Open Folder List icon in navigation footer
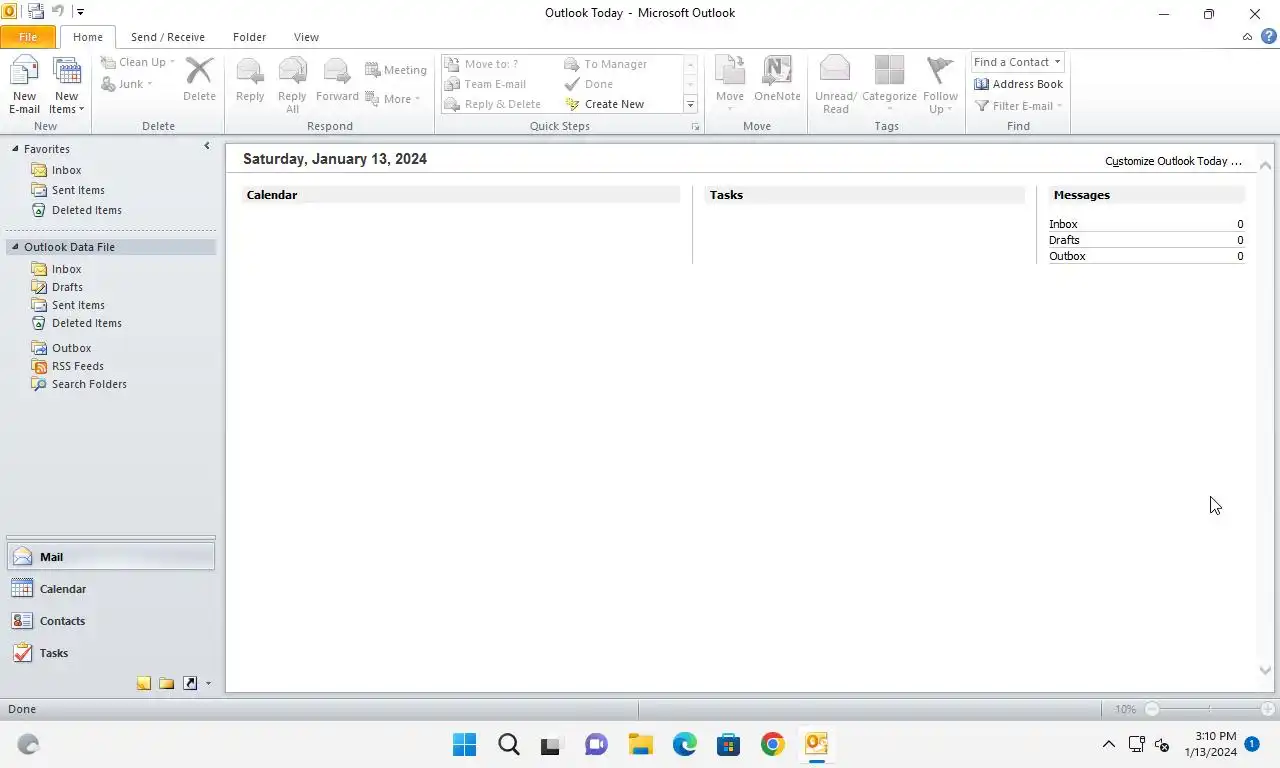The height and width of the screenshot is (768, 1280). (x=166, y=684)
